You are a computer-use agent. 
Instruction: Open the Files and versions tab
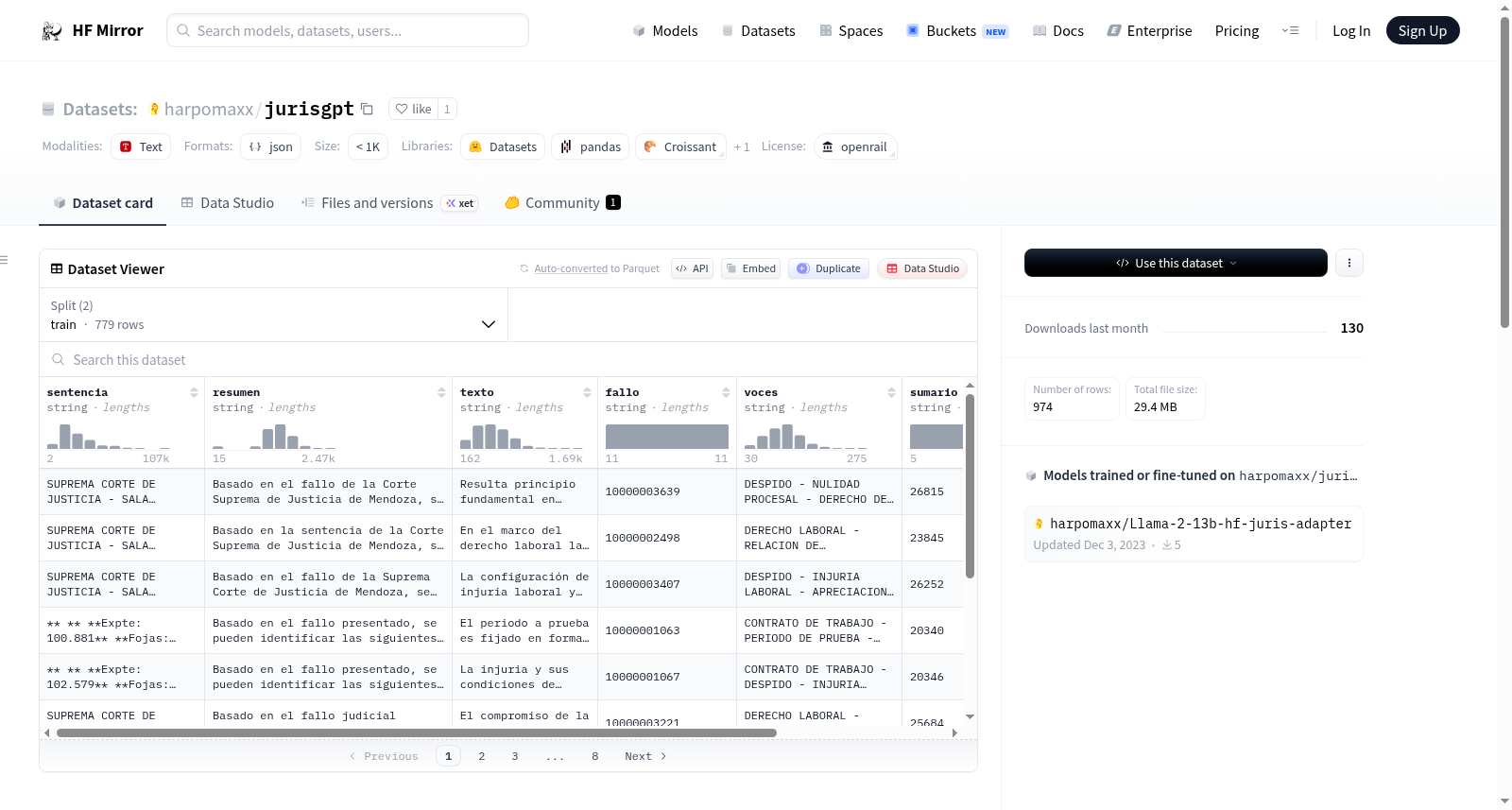click(388, 202)
